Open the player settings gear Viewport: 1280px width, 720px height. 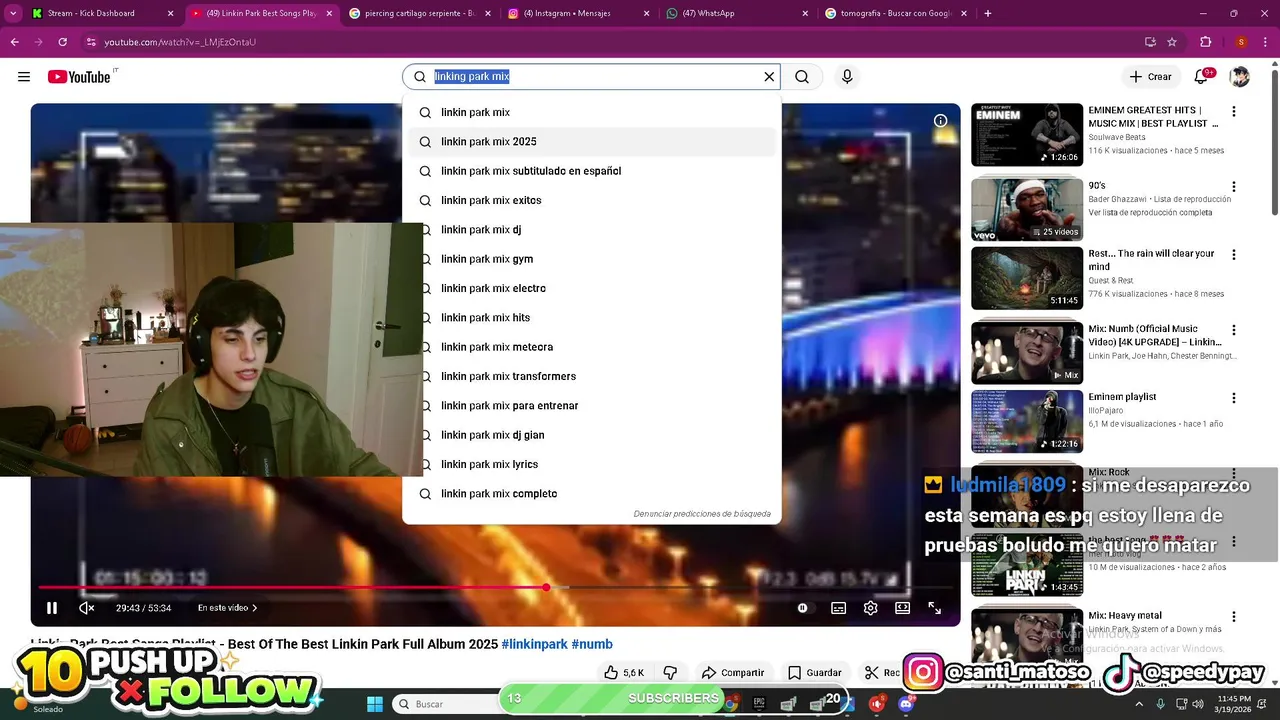pyautogui.click(x=870, y=608)
